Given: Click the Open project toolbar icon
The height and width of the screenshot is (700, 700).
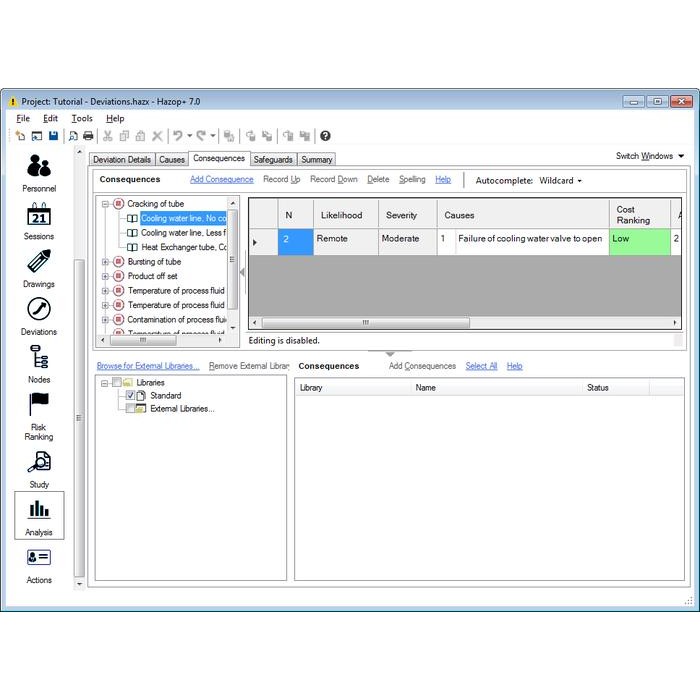Looking at the screenshot, I should click(x=37, y=136).
